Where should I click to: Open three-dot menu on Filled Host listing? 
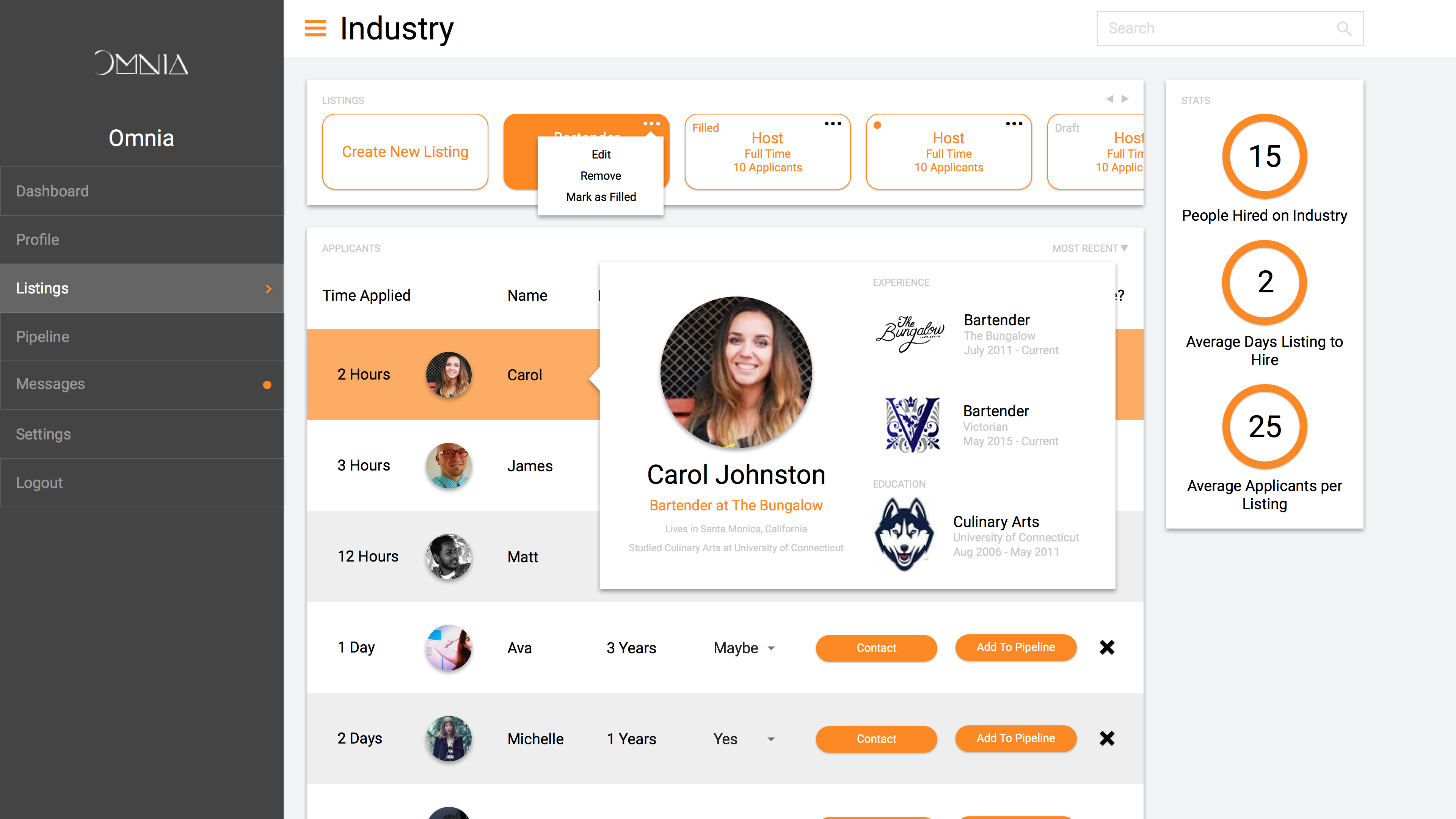pos(833,124)
